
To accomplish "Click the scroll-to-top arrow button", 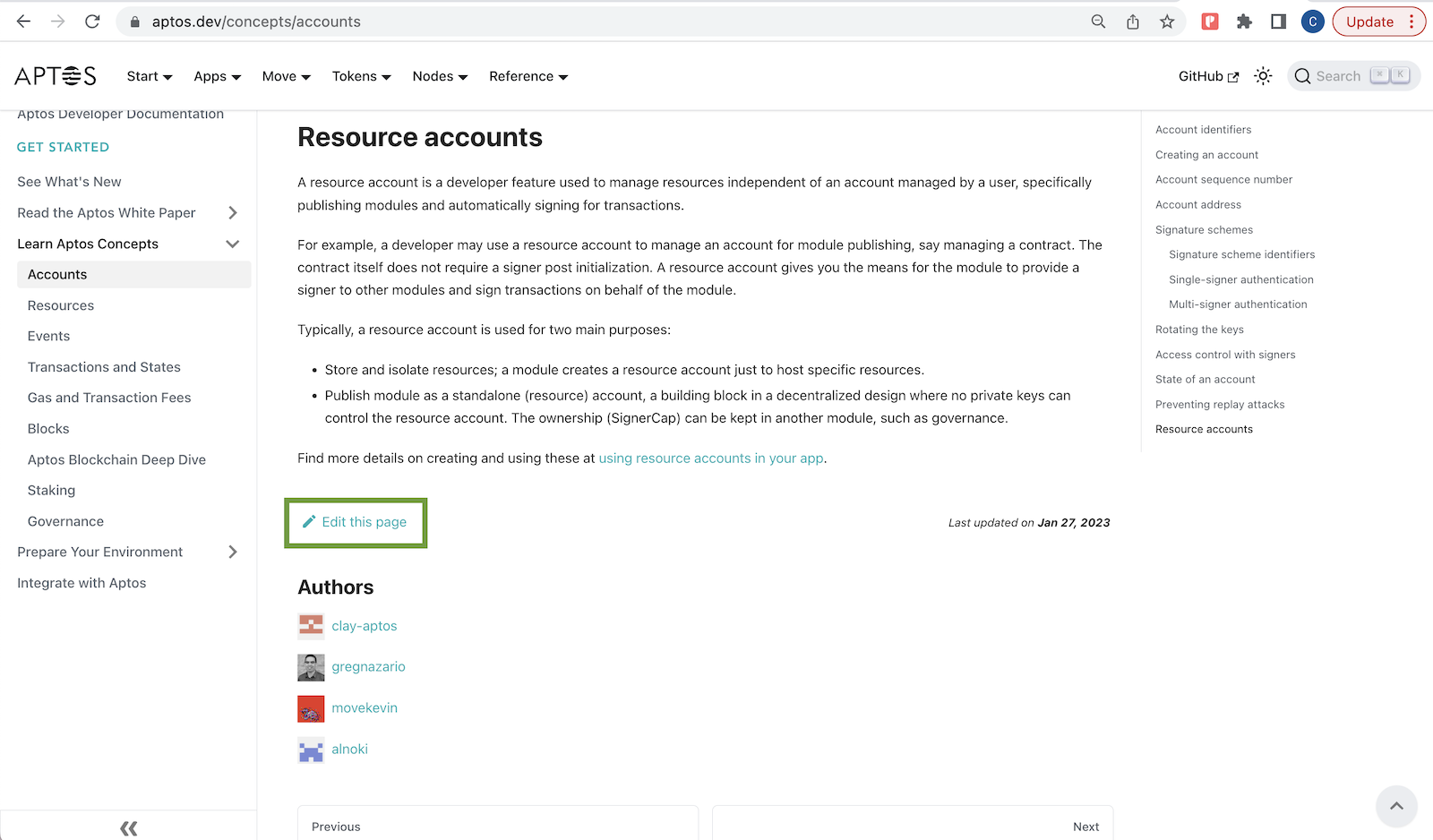I will point(1395,806).
